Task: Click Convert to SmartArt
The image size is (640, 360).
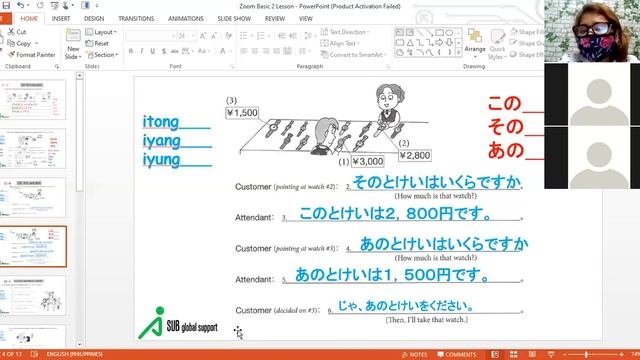Action: pos(353,55)
